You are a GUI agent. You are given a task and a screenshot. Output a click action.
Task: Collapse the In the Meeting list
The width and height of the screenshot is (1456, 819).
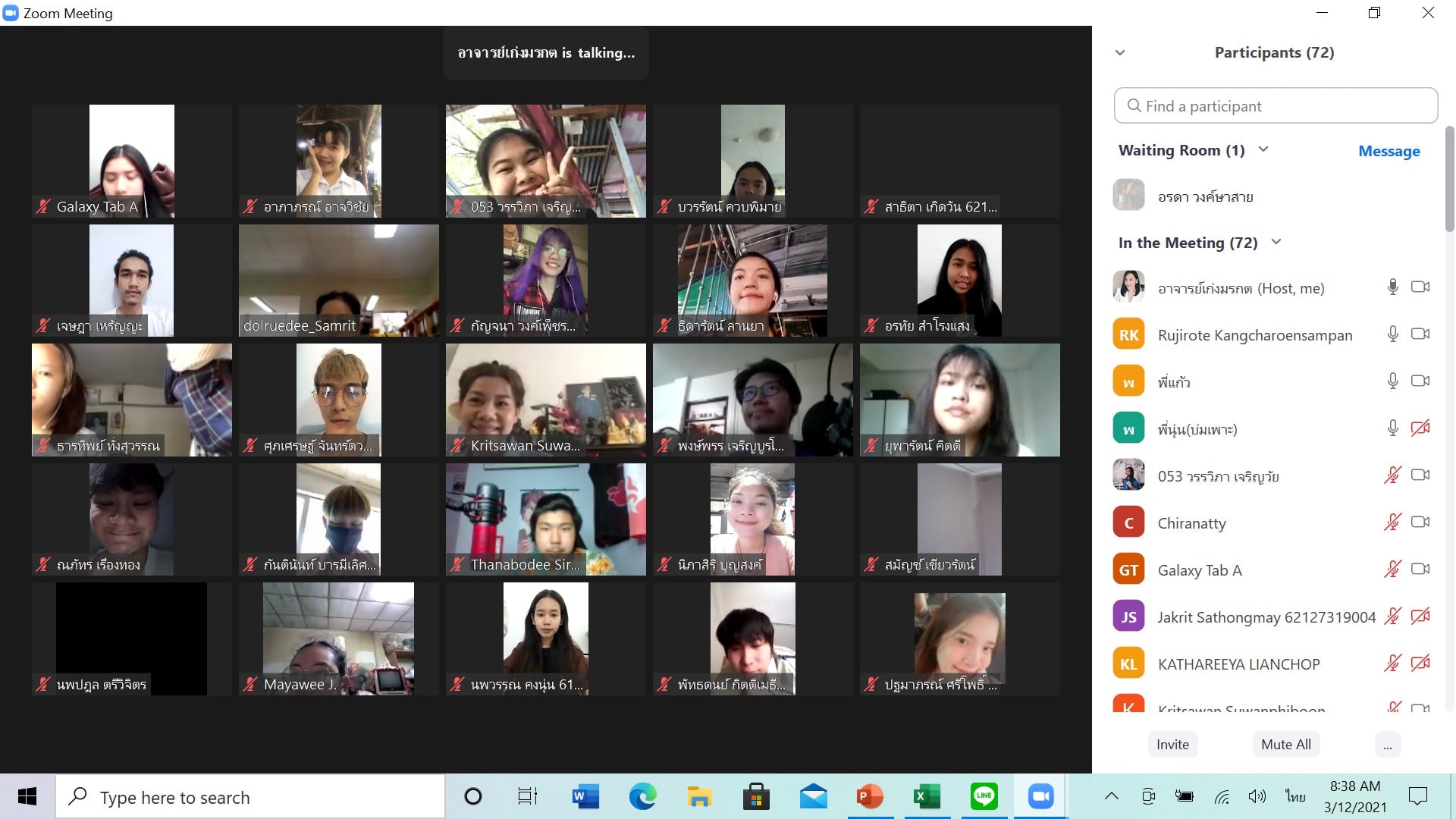click(x=1276, y=242)
